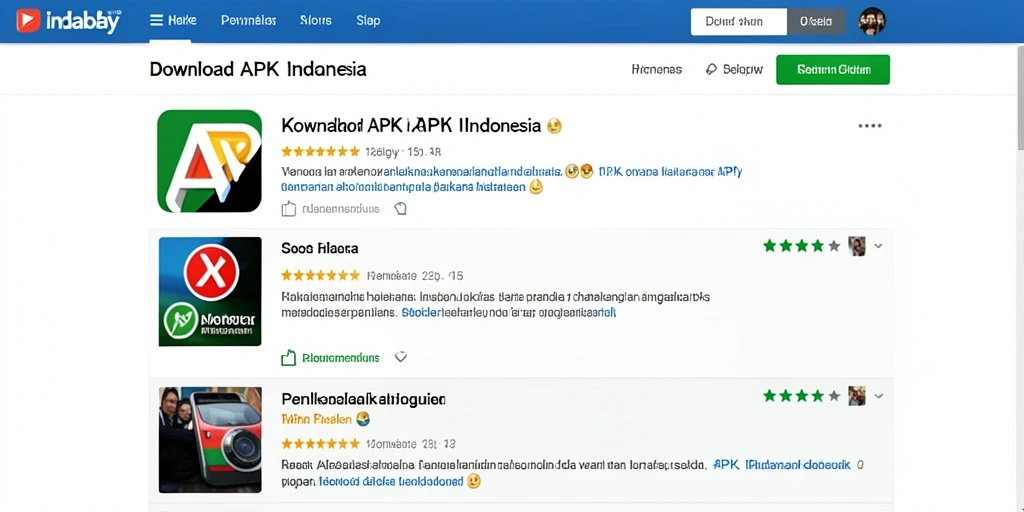Click reviewer avatar on the Penllkenalaafkaltloguien row
This screenshot has width=1024, height=512.
pos(857,396)
